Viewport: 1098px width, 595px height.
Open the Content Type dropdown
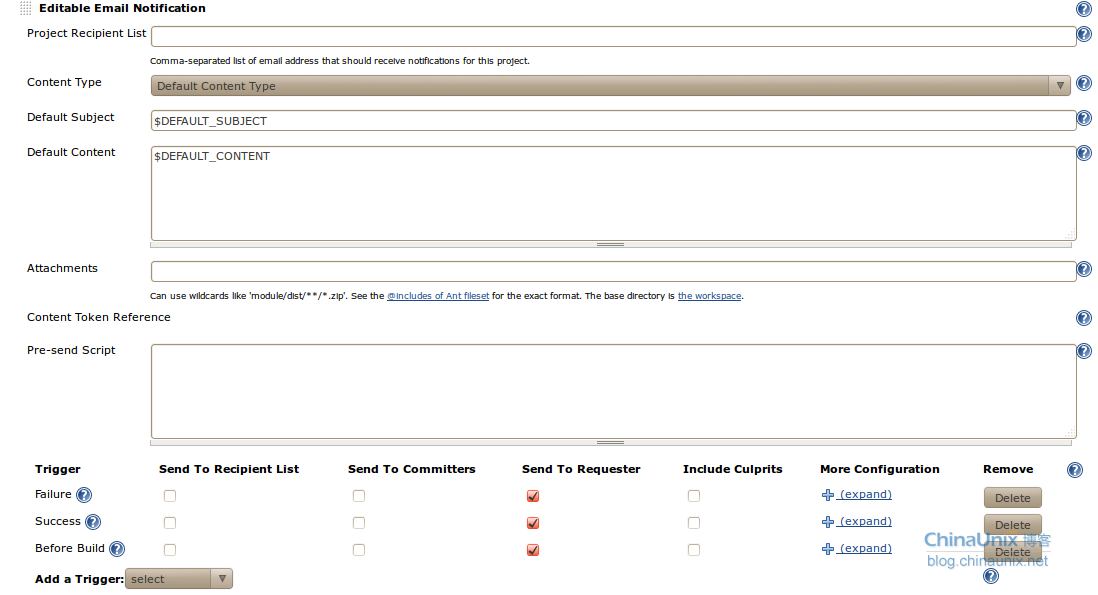click(610, 86)
